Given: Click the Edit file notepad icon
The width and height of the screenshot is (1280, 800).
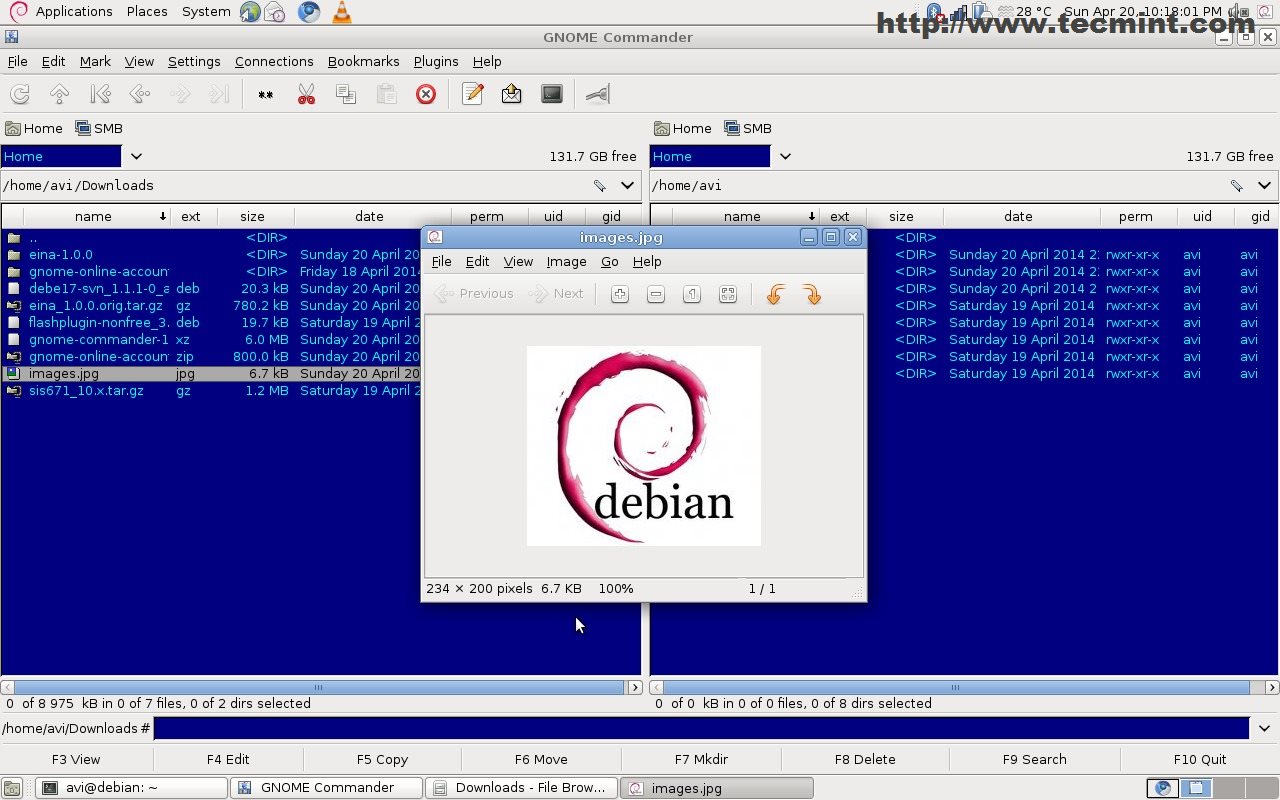Looking at the screenshot, I should click(x=473, y=94).
